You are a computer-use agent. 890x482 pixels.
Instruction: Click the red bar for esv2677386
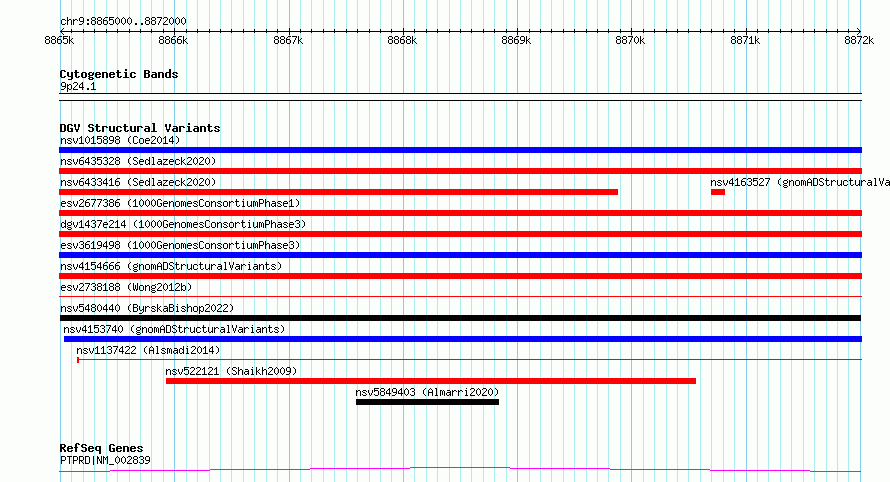tap(460, 213)
